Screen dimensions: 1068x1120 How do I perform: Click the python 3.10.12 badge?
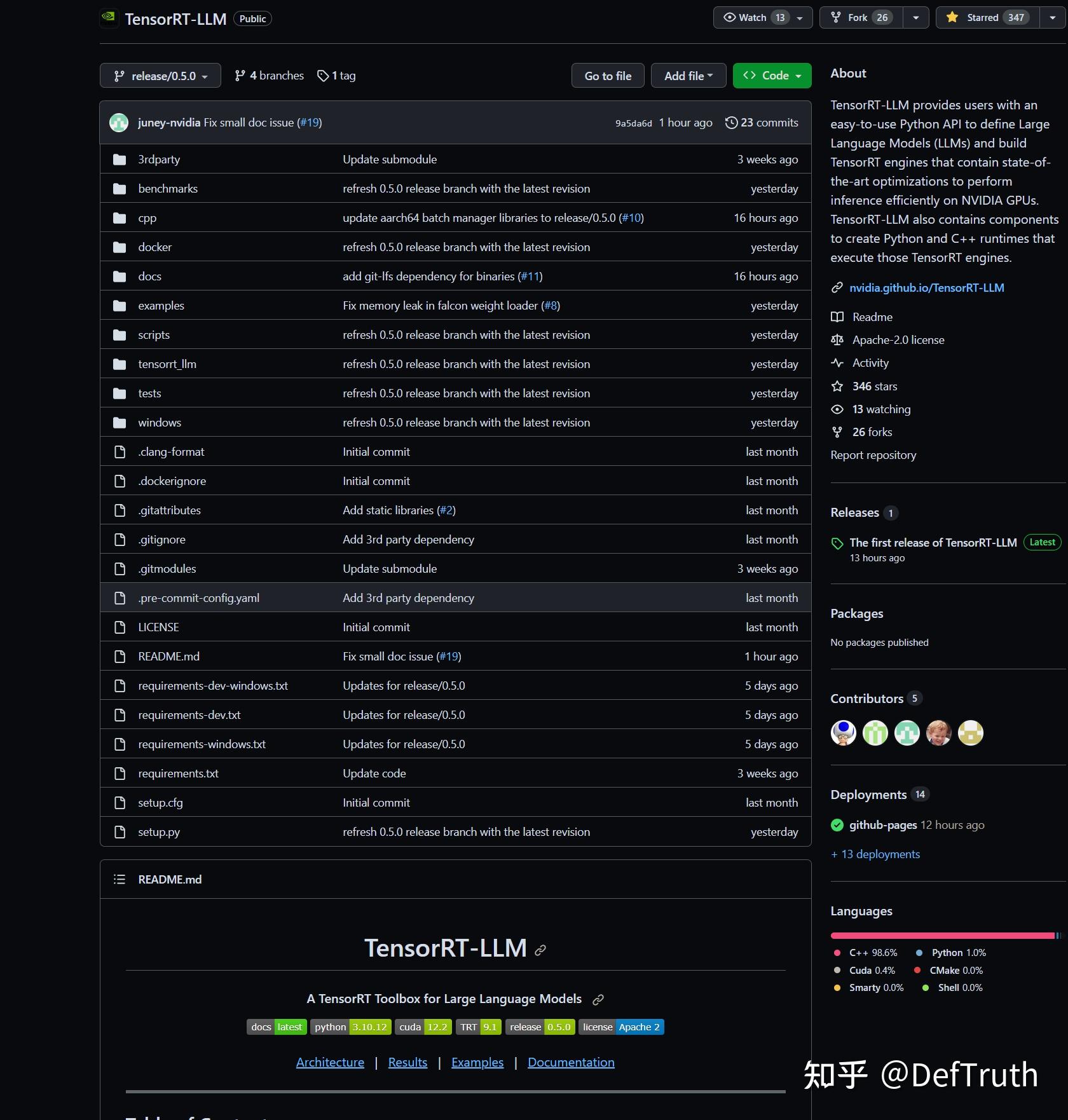(351, 1027)
